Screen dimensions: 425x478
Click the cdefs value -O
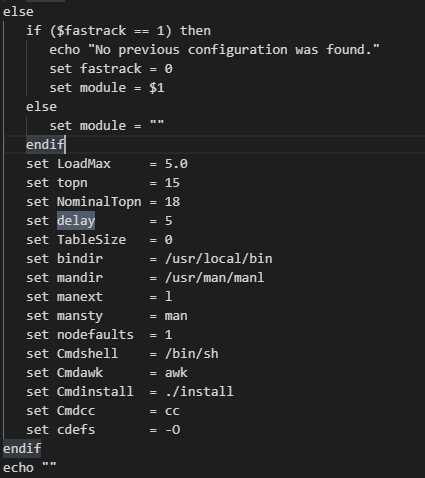point(172,430)
